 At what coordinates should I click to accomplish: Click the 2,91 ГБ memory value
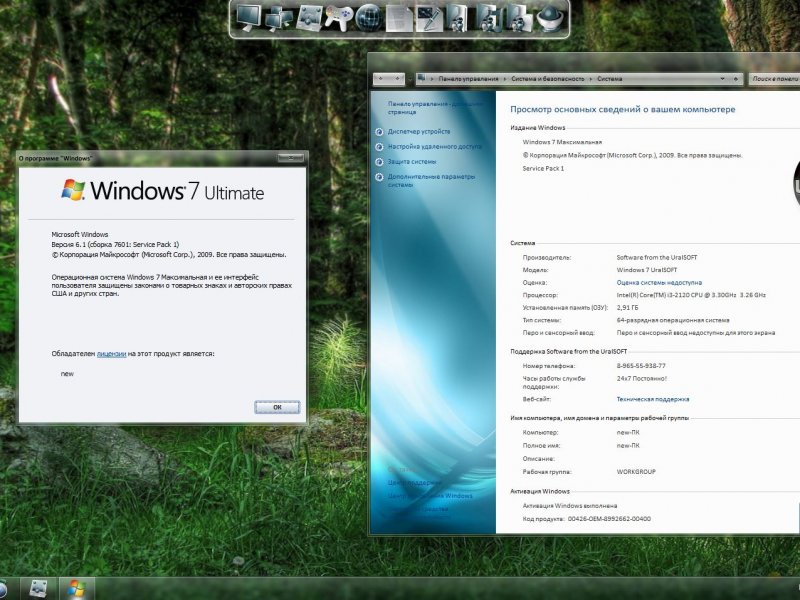coord(627,308)
